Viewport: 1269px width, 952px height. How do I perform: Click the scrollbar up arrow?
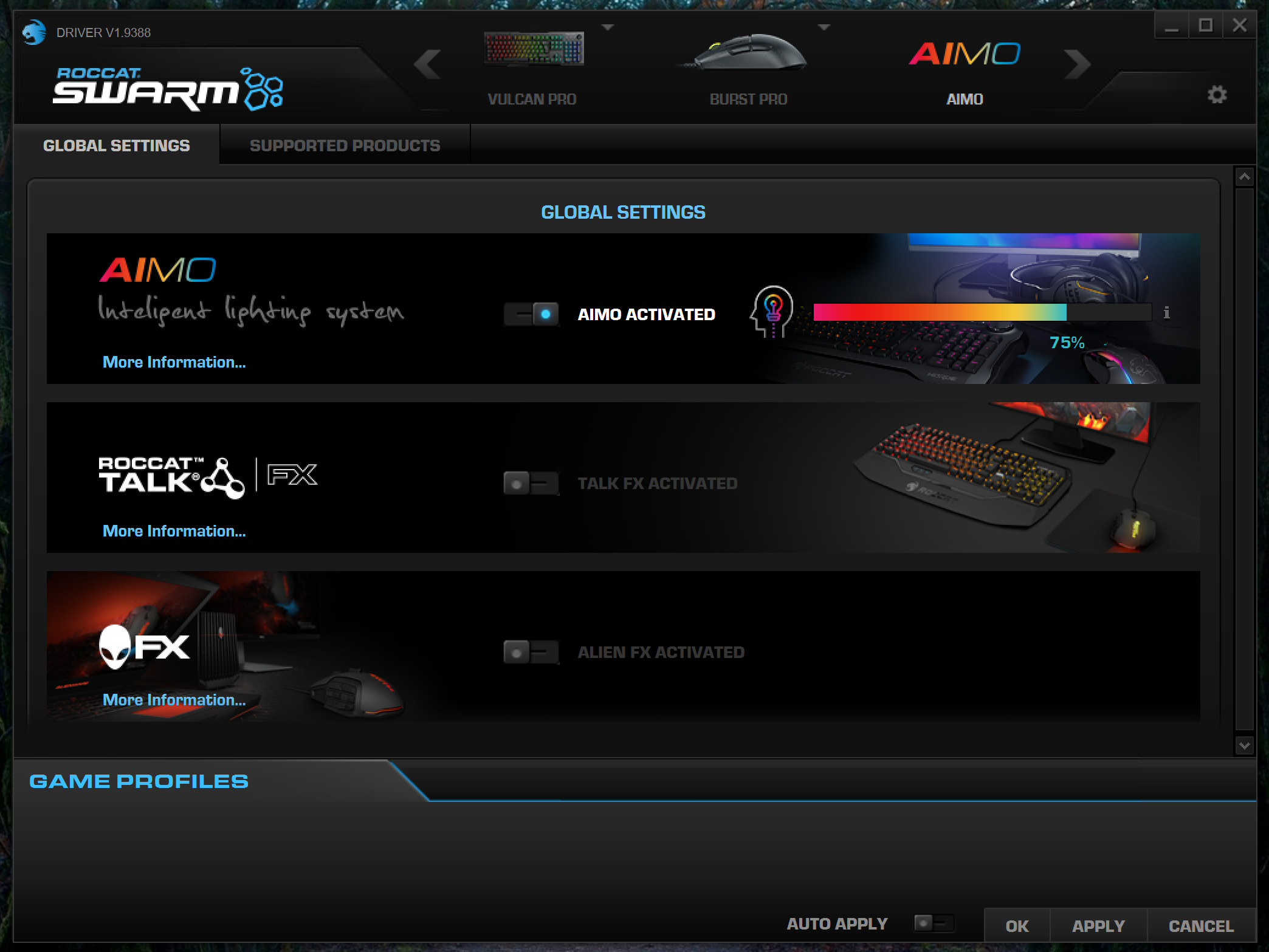coord(1244,177)
